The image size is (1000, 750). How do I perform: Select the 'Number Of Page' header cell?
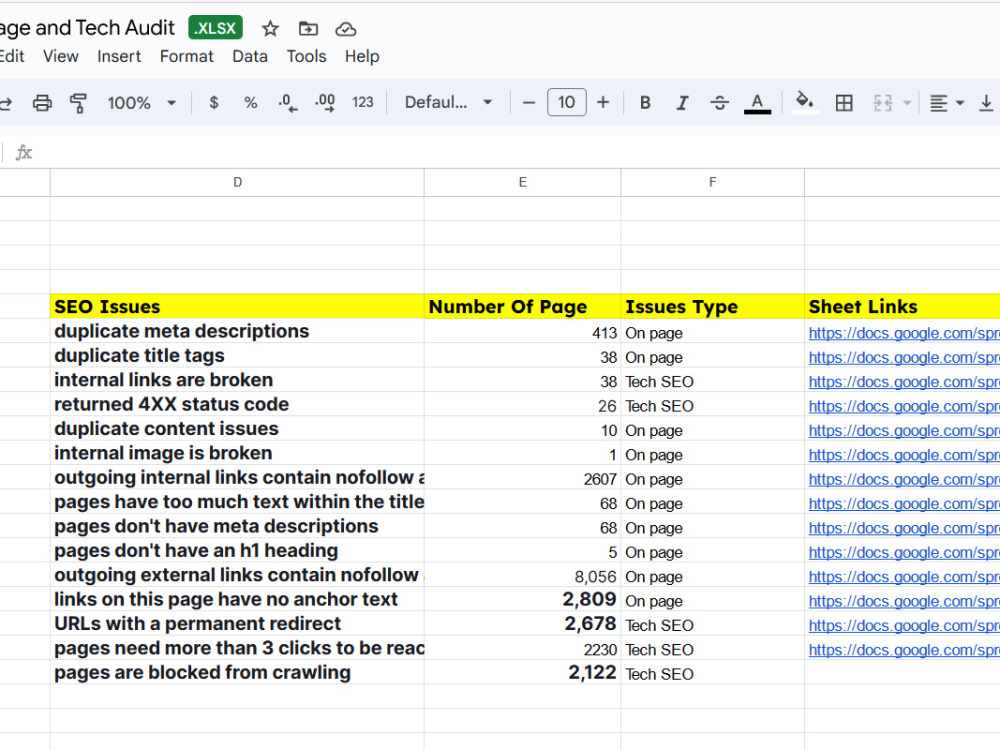tap(522, 307)
